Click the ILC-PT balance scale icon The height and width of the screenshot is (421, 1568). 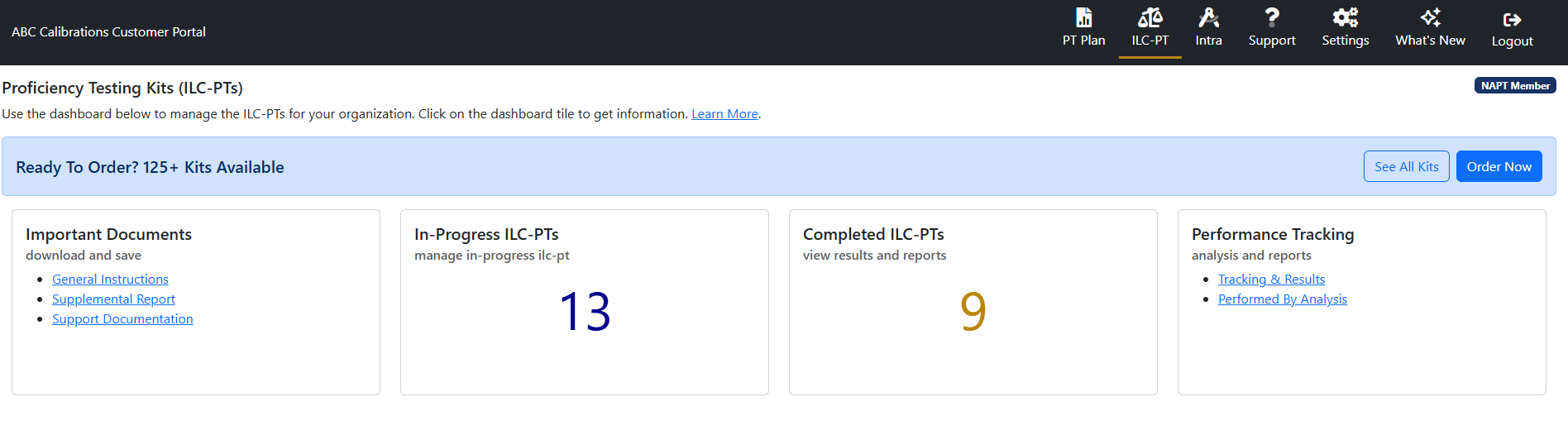[x=1150, y=17]
